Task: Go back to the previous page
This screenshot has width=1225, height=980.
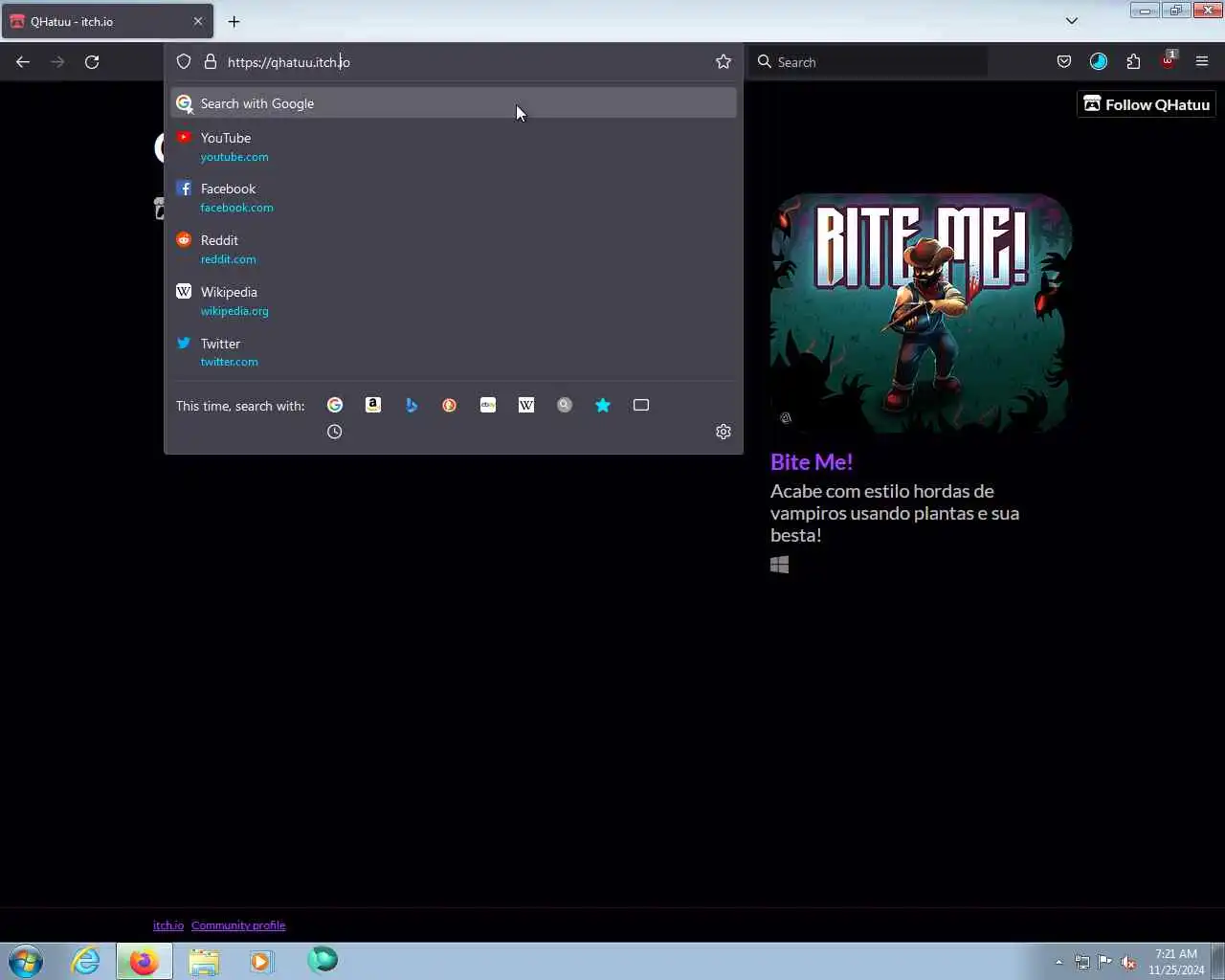Action: [x=23, y=61]
